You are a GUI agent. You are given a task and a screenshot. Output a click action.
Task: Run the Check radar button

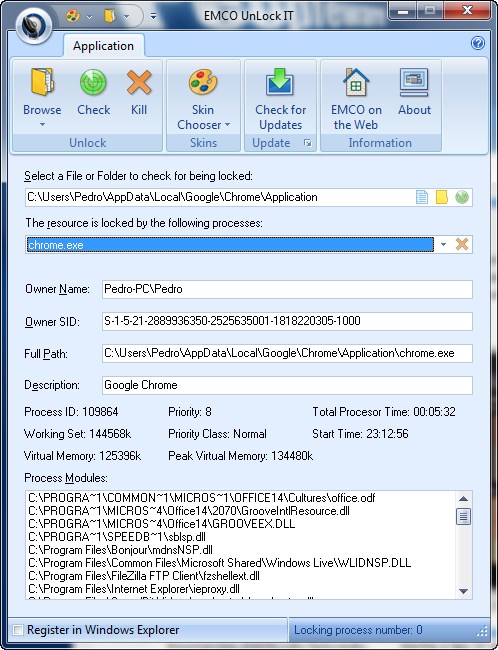click(93, 94)
